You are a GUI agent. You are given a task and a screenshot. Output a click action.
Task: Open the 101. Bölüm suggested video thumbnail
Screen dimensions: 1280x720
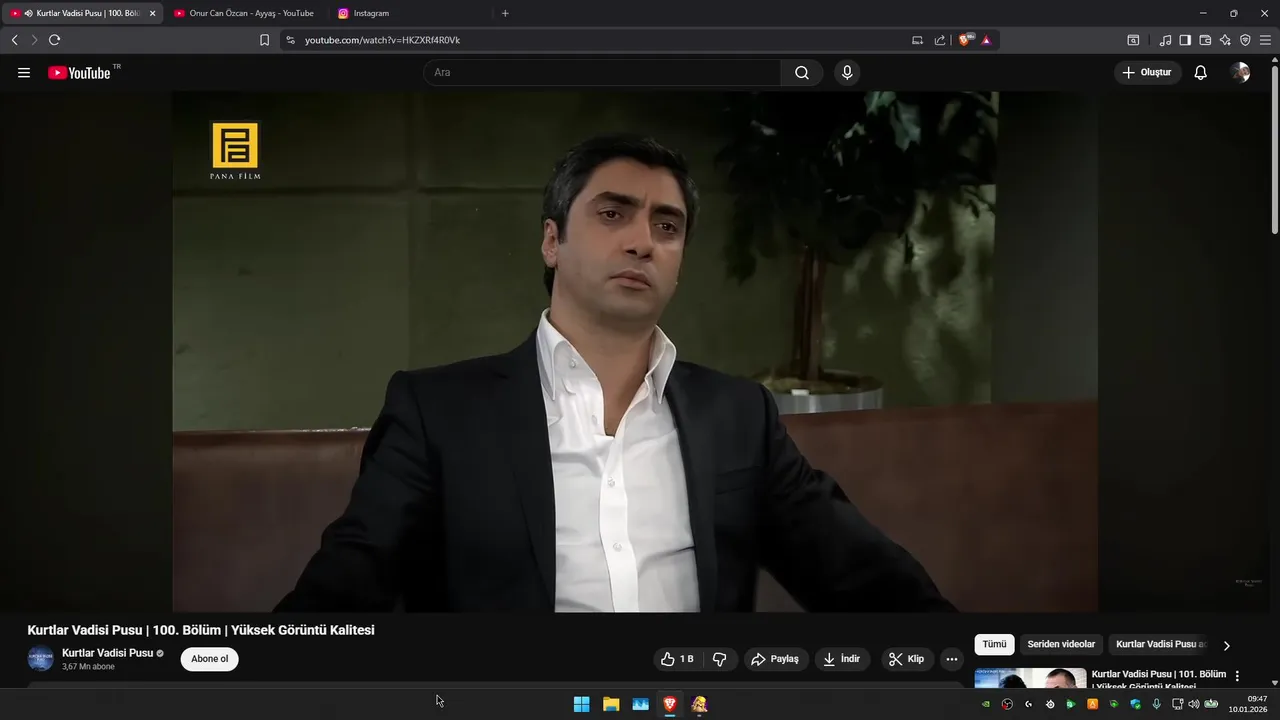click(x=1030, y=678)
